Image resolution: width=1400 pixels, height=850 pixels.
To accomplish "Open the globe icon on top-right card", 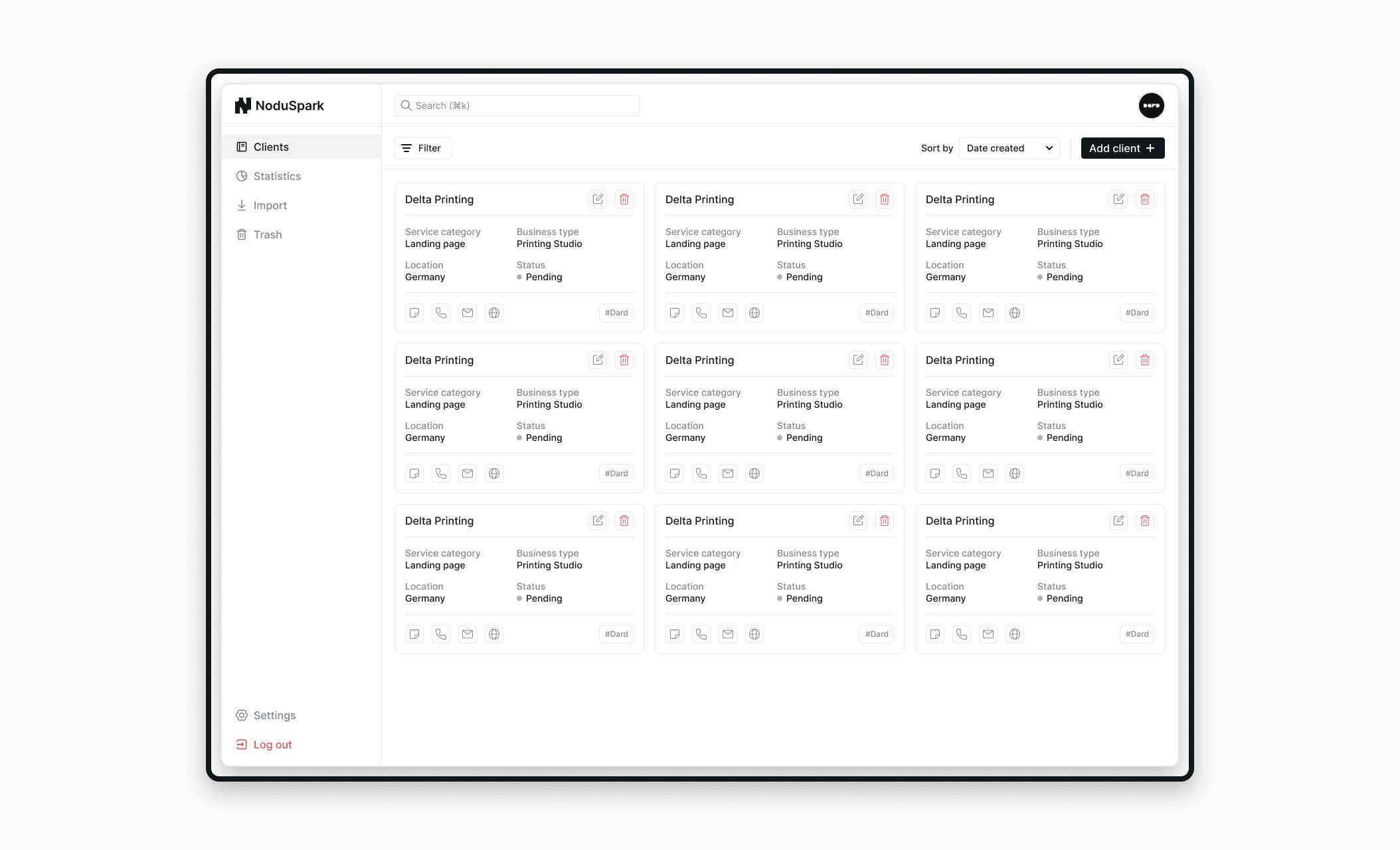I will [x=1015, y=313].
